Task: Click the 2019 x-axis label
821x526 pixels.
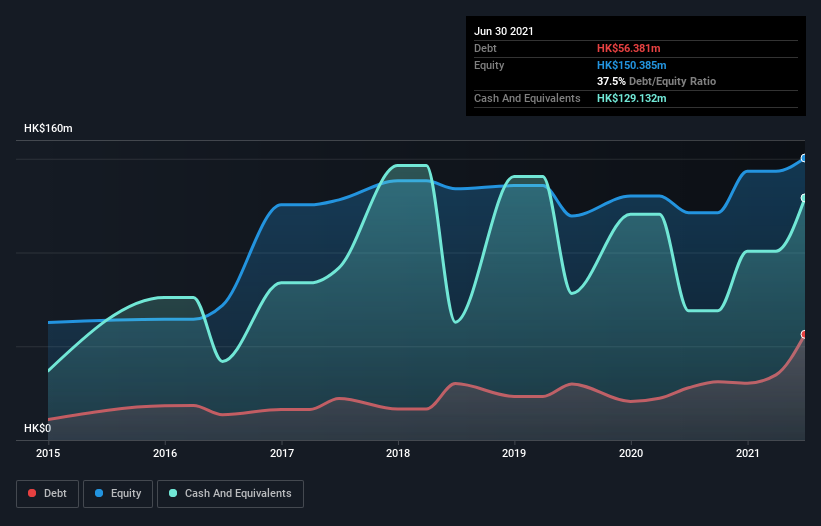Action: (514, 453)
